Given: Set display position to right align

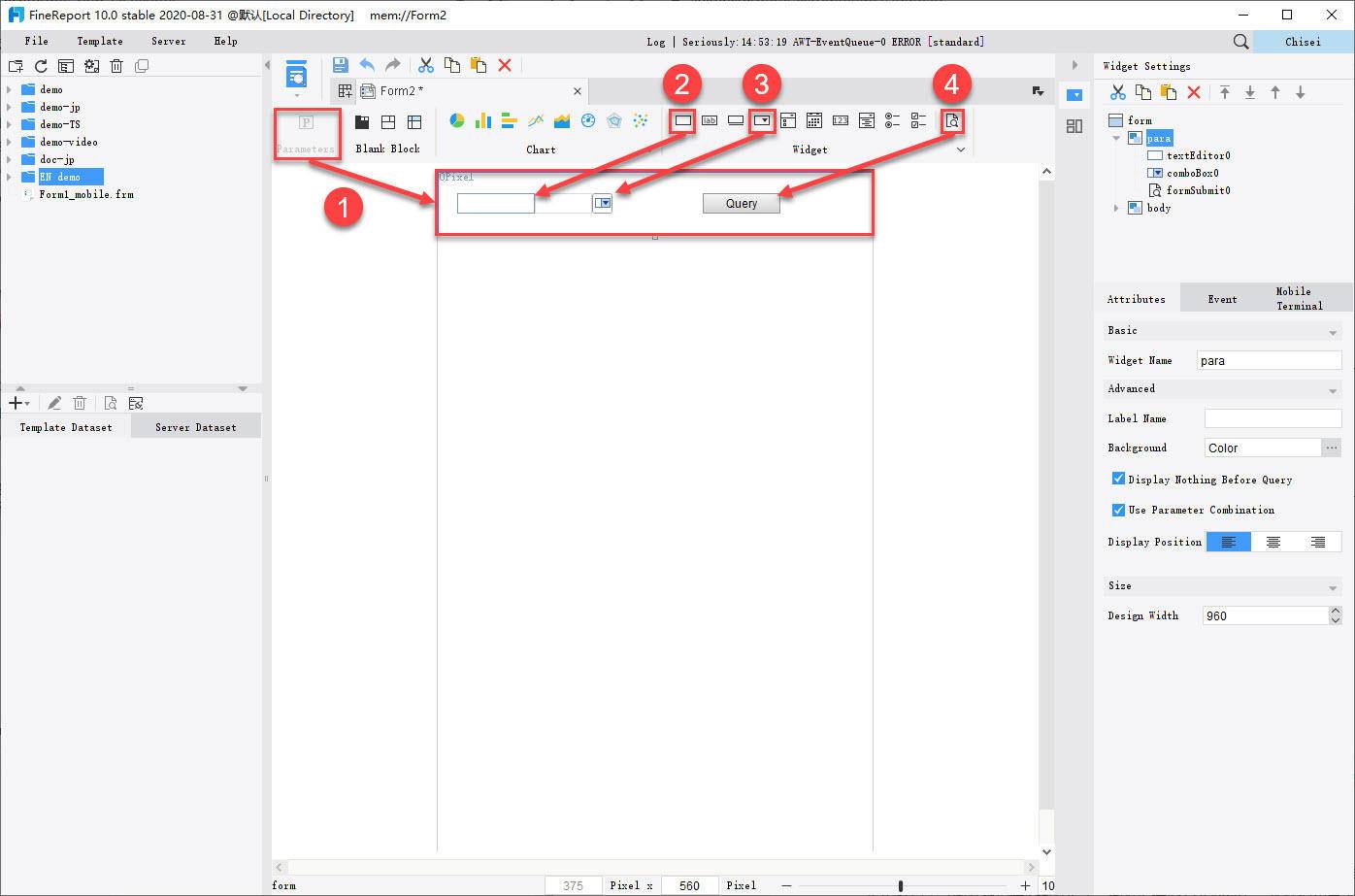Looking at the screenshot, I should (1318, 542).
